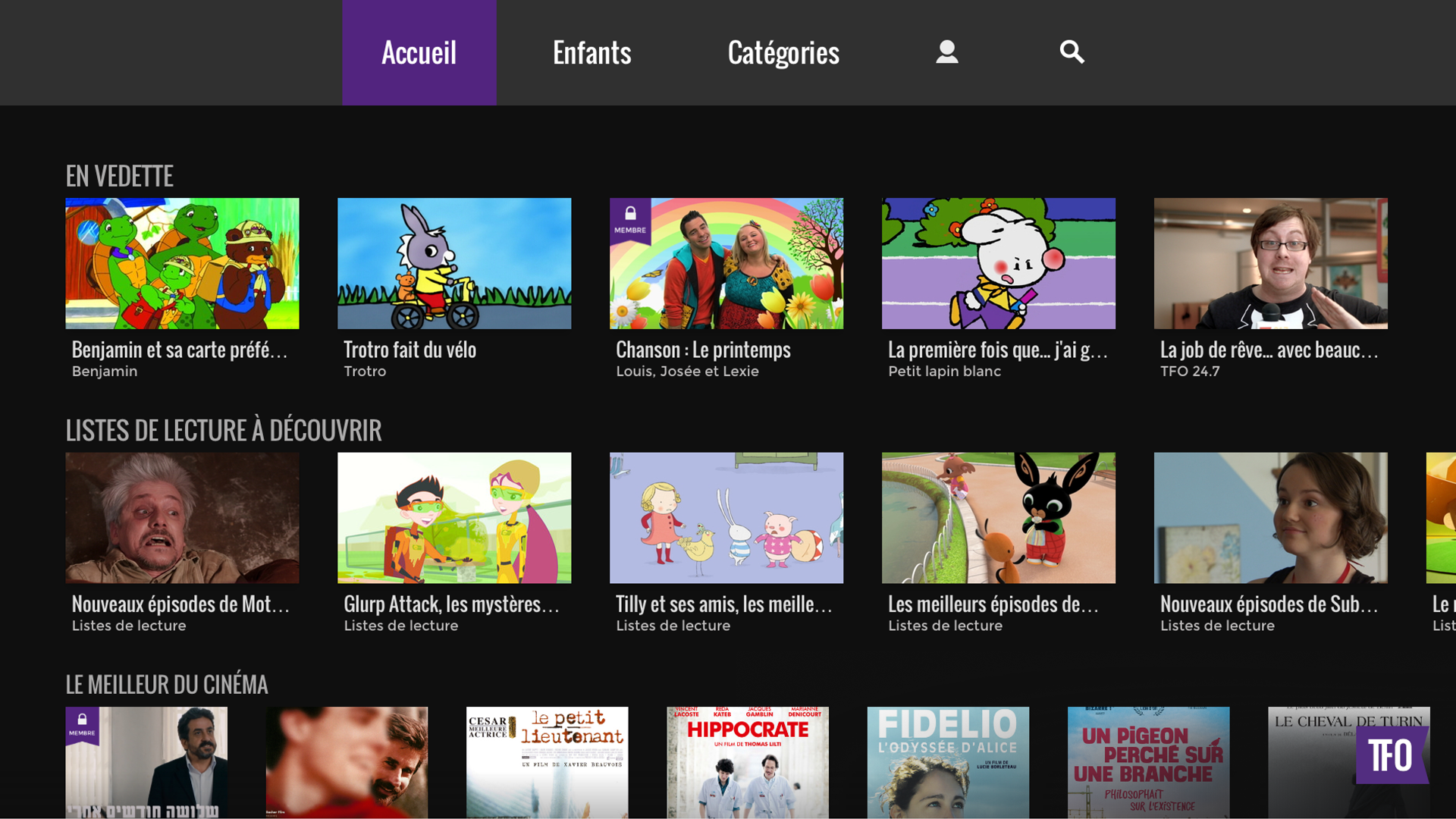Click Listes de lecture under Les meilleurs épisodes de
The height and width of the screenshot is (819, 1456).
click(946, 626)
